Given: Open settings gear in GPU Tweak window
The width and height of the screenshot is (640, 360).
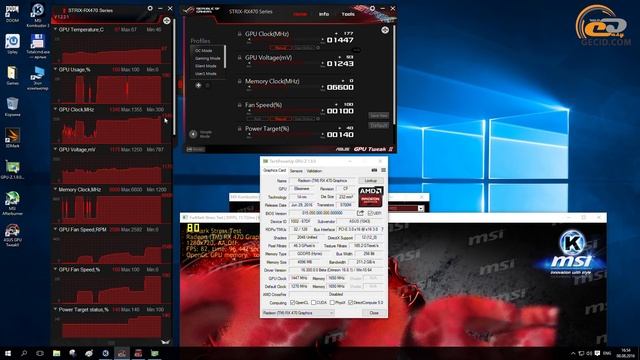Looking at the screenshot, I should coord(372,8).
